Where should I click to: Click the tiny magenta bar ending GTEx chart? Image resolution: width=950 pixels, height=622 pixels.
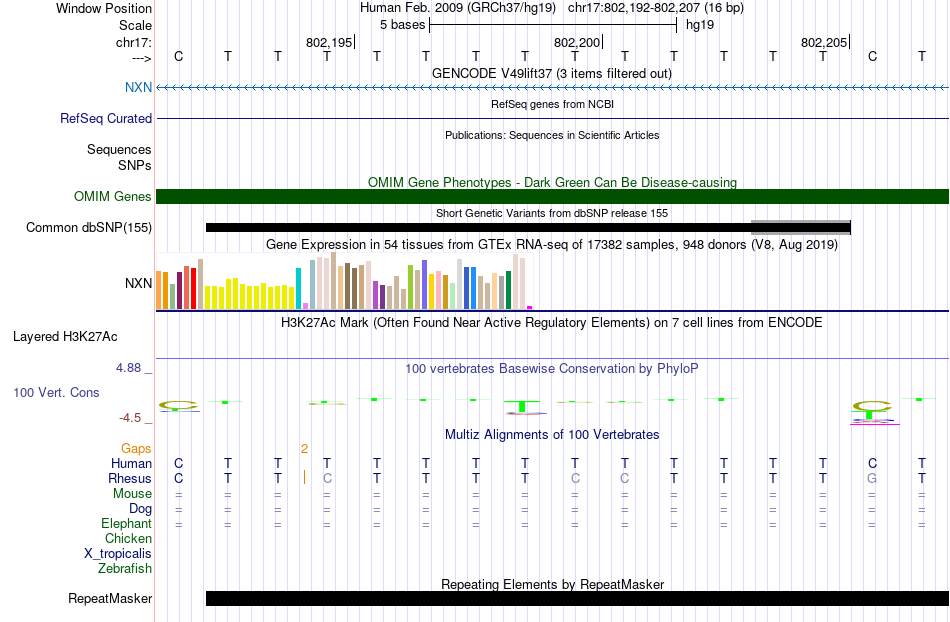530,308
